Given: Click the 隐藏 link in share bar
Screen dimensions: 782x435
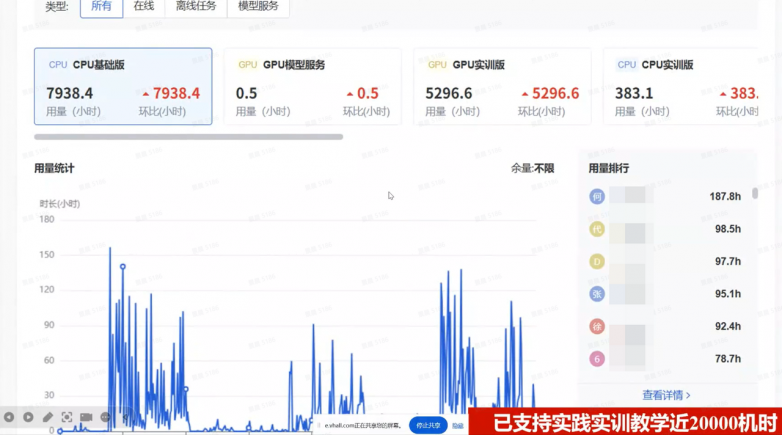Looking at the screenshot, I should tap(457, 425).
